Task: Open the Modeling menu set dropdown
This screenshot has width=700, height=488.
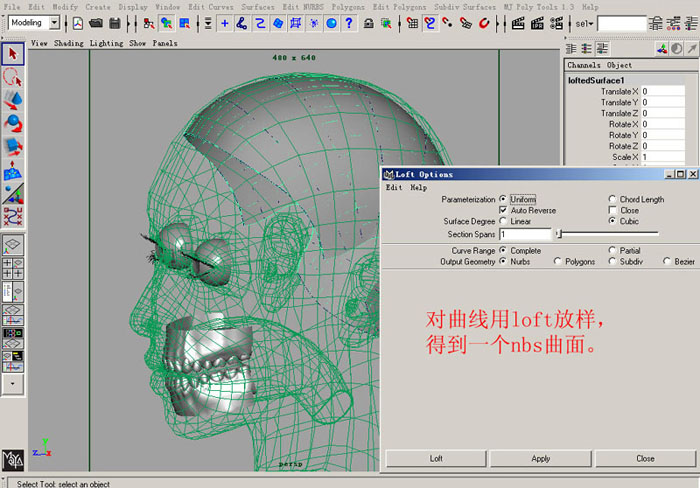Action: pyautogui.click(x=54, y=22)
